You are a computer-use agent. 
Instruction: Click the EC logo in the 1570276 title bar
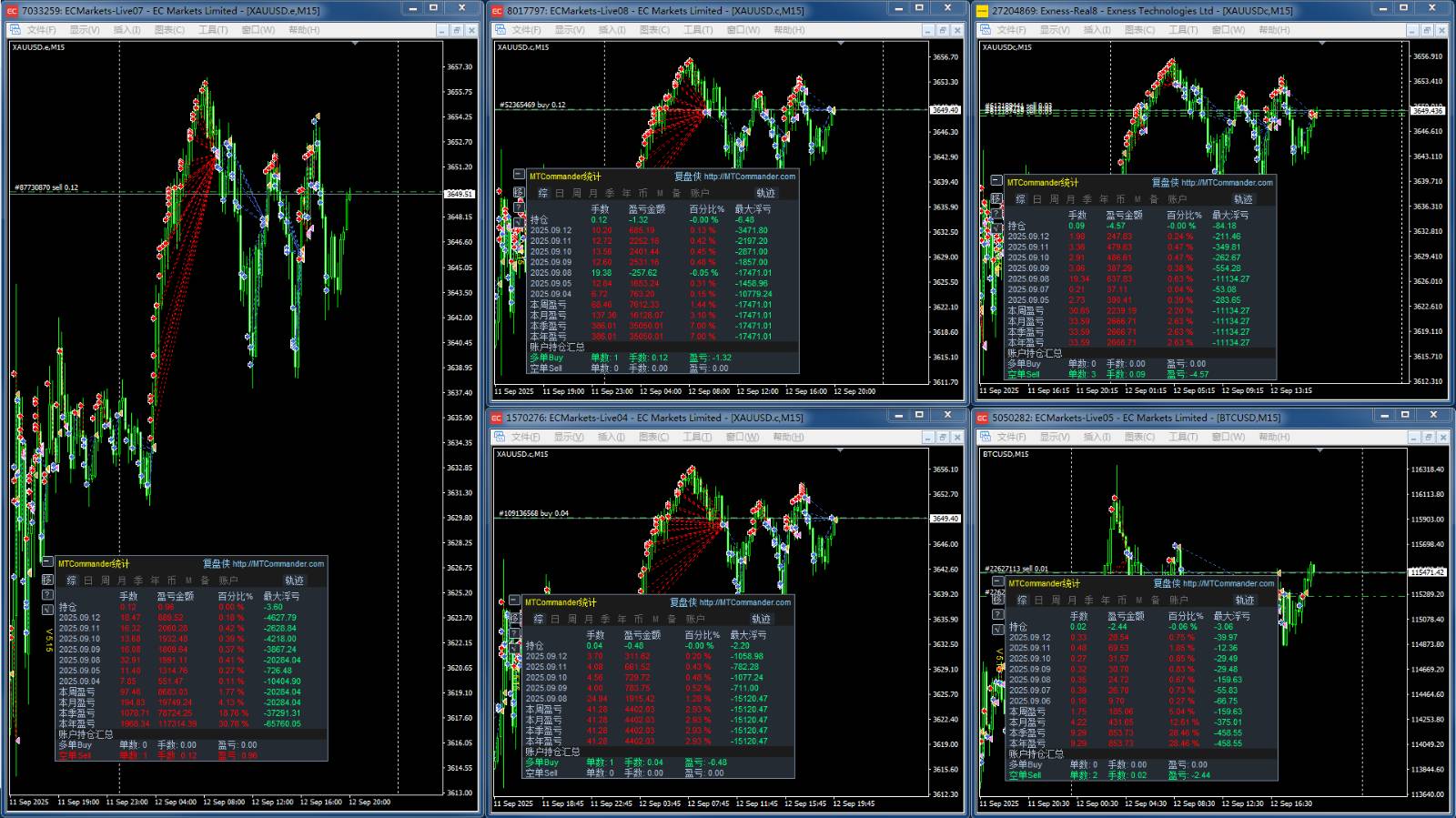click(x=497, y=418)
